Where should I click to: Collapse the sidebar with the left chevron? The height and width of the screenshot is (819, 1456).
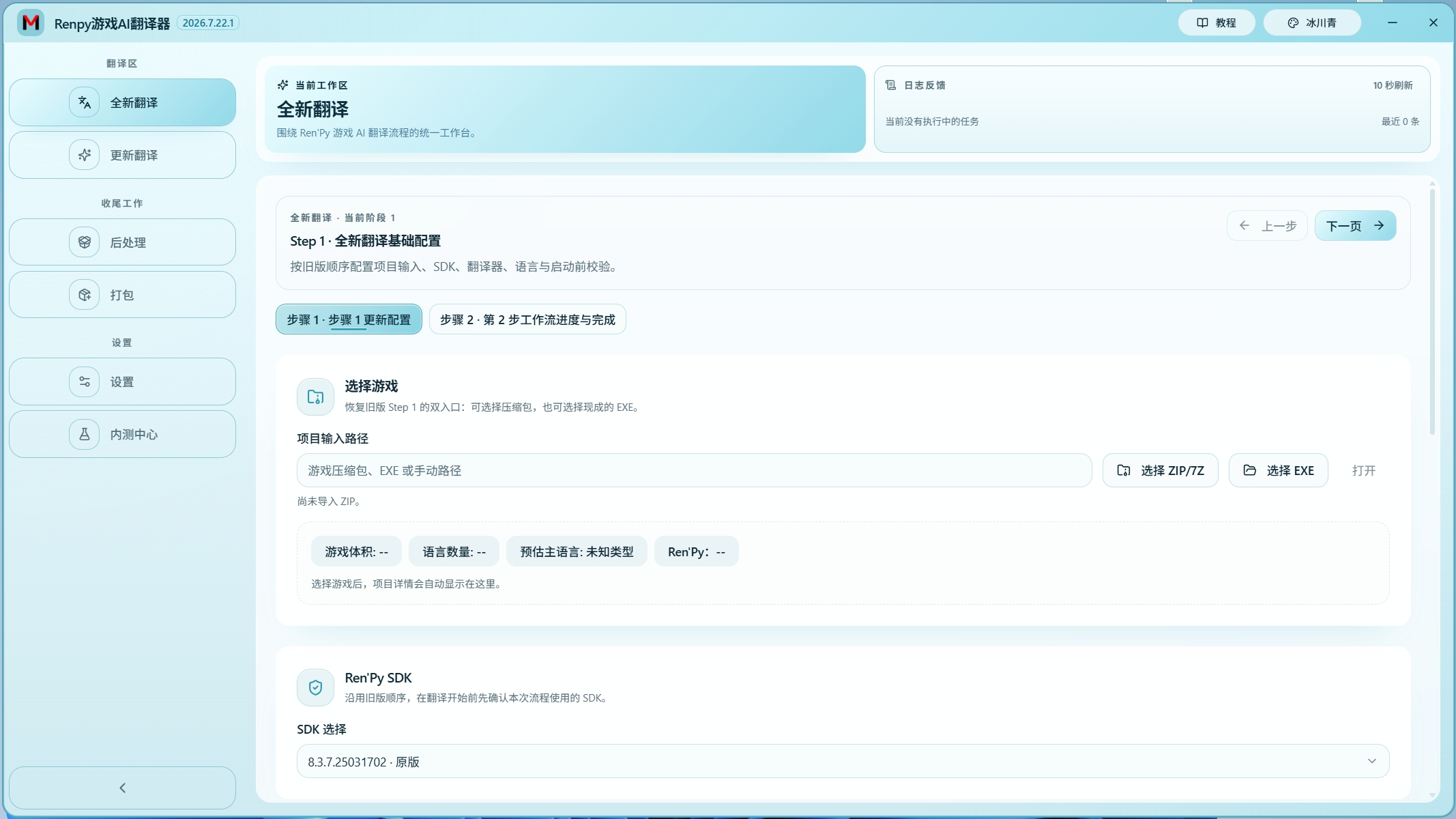[x=122, y=788]
